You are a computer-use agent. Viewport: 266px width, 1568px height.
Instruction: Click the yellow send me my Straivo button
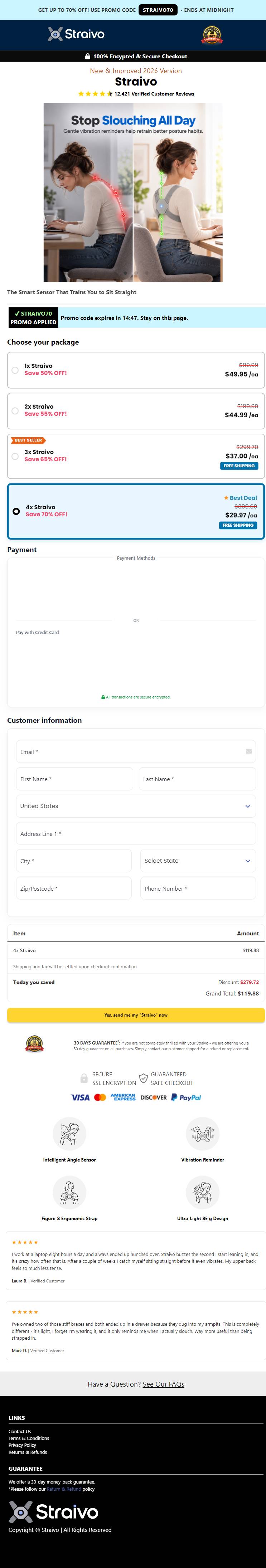pos(136,1015)
